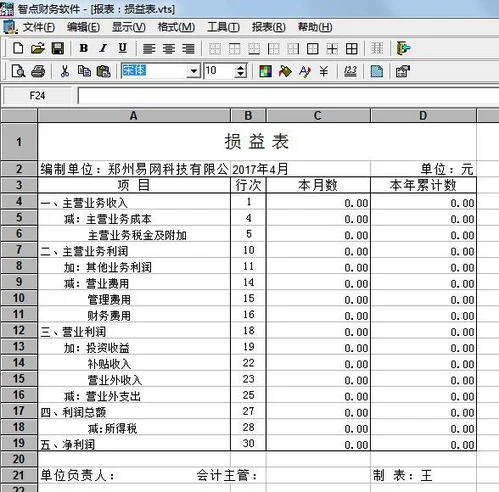
Task: Change font color with A icon
Action: pos(305,71)
